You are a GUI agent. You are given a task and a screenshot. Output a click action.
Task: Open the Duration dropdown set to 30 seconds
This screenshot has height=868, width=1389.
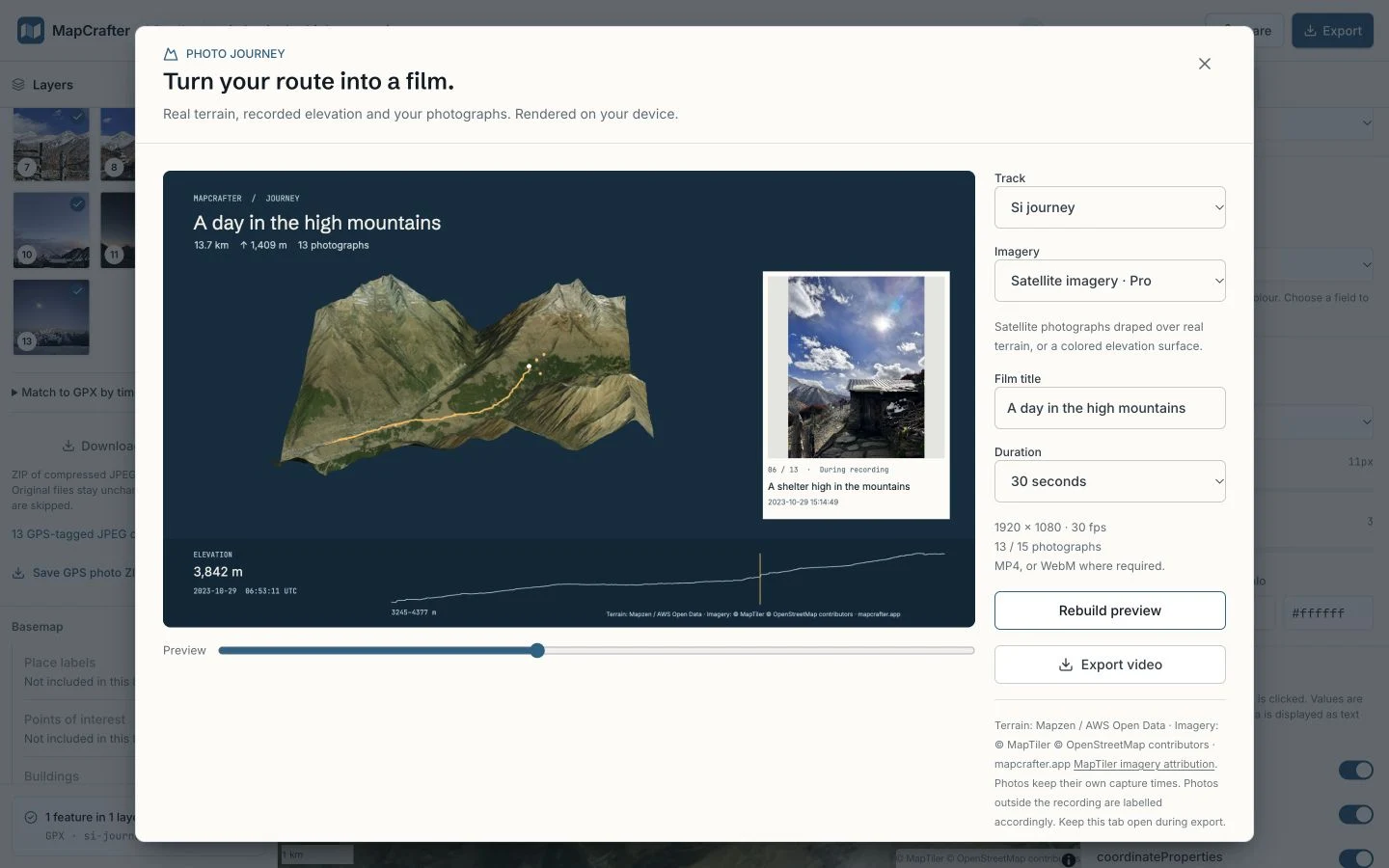click(x=1109, y=481)
